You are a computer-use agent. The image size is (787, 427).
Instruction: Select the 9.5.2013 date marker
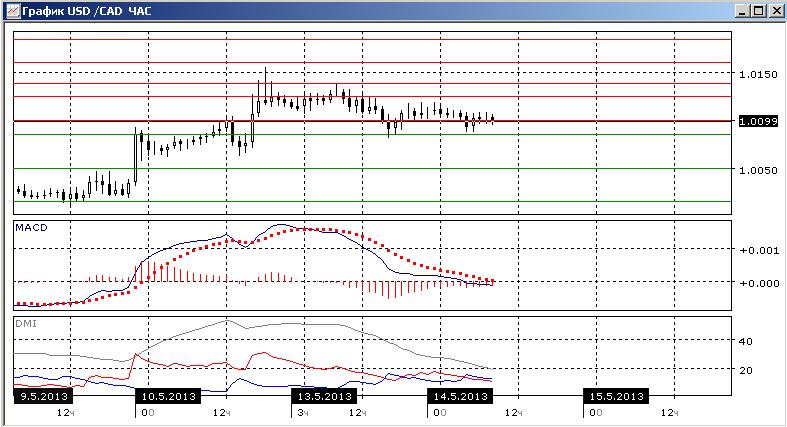click(43, 396)
